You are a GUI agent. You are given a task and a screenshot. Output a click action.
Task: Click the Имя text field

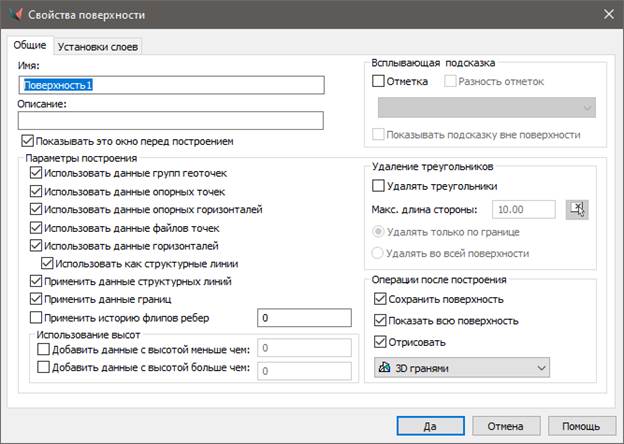(x=170, y=85)
